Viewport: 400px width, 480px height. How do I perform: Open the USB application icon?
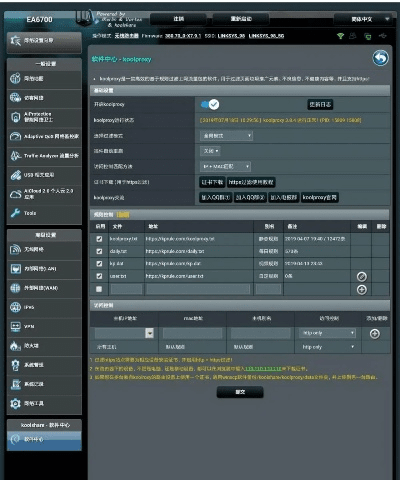click(16, 175)
